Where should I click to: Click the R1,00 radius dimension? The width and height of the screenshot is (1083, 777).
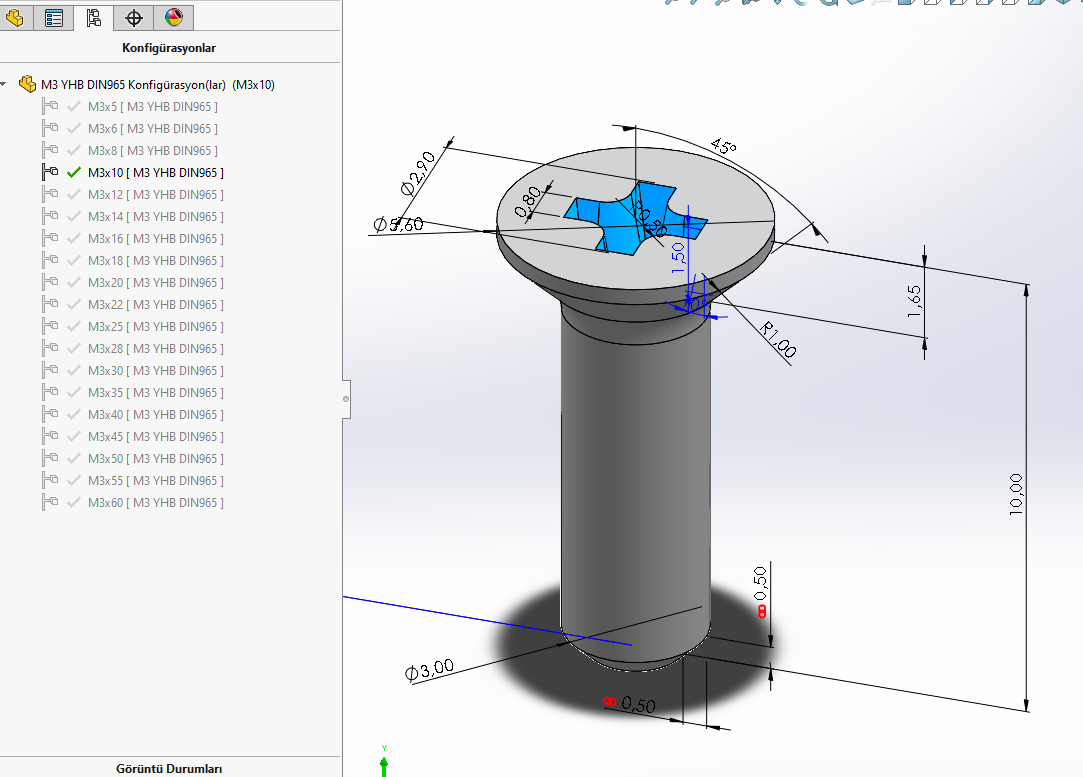[x=777, y=339]
